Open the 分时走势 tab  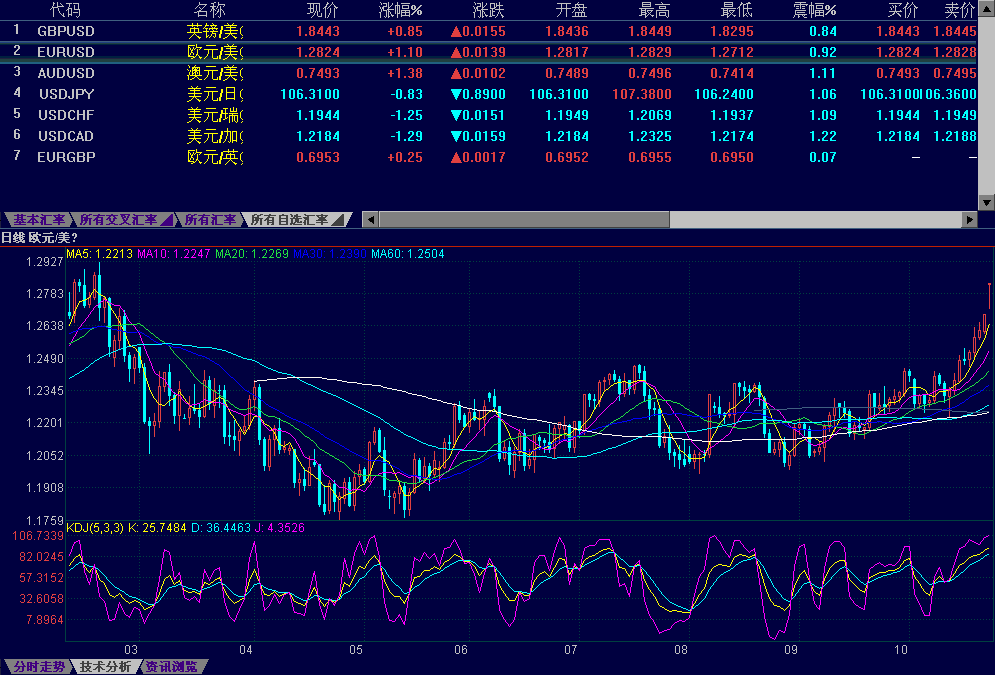coord(36,667)
